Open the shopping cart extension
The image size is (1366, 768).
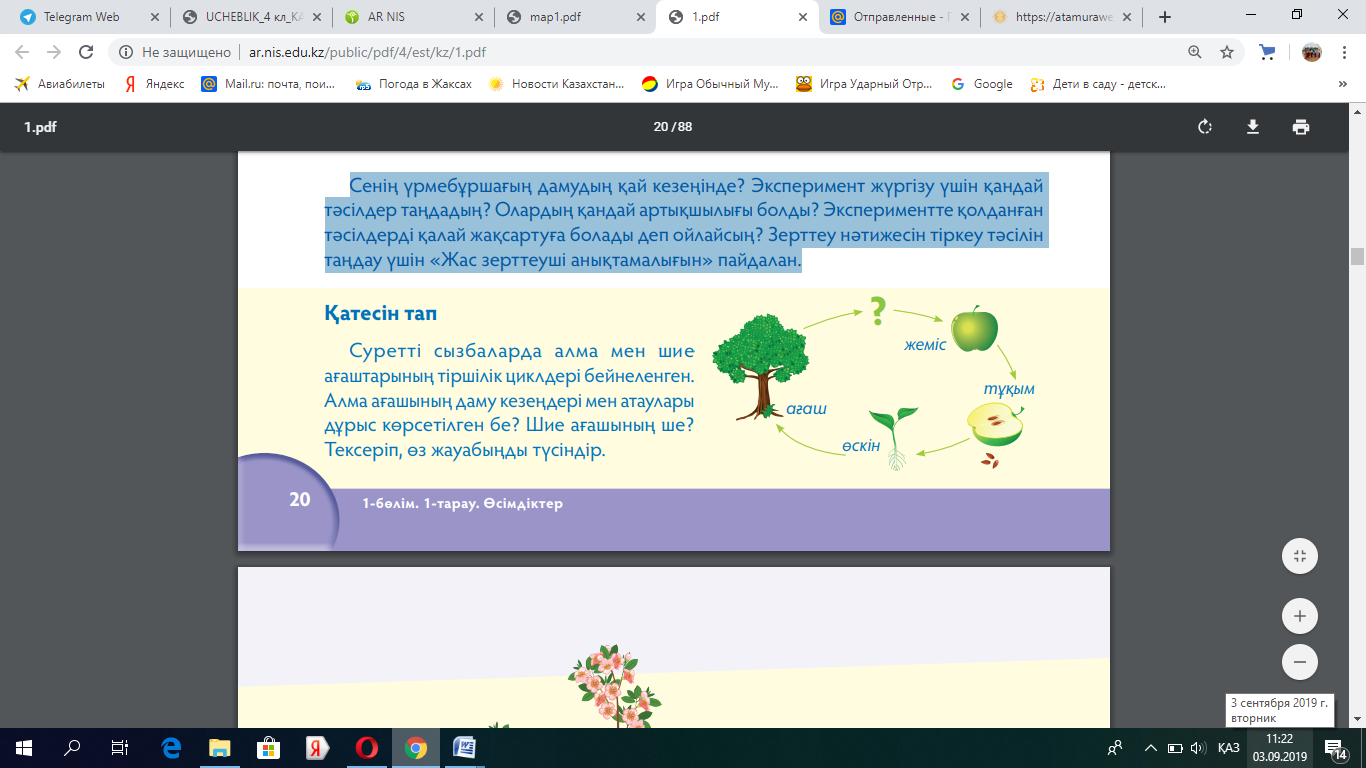1268,52
